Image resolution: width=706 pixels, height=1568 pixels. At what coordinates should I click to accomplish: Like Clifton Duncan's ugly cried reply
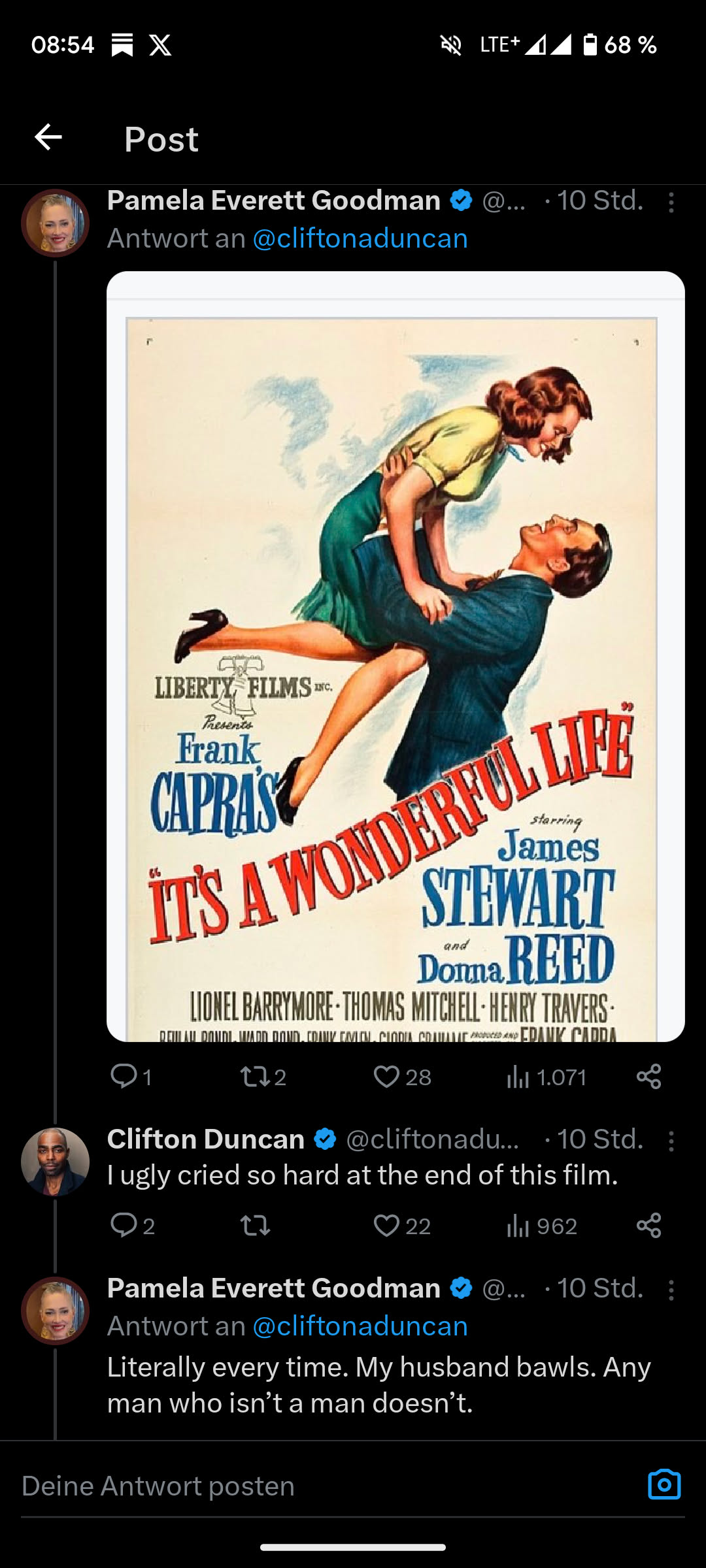click(386, 1226)
